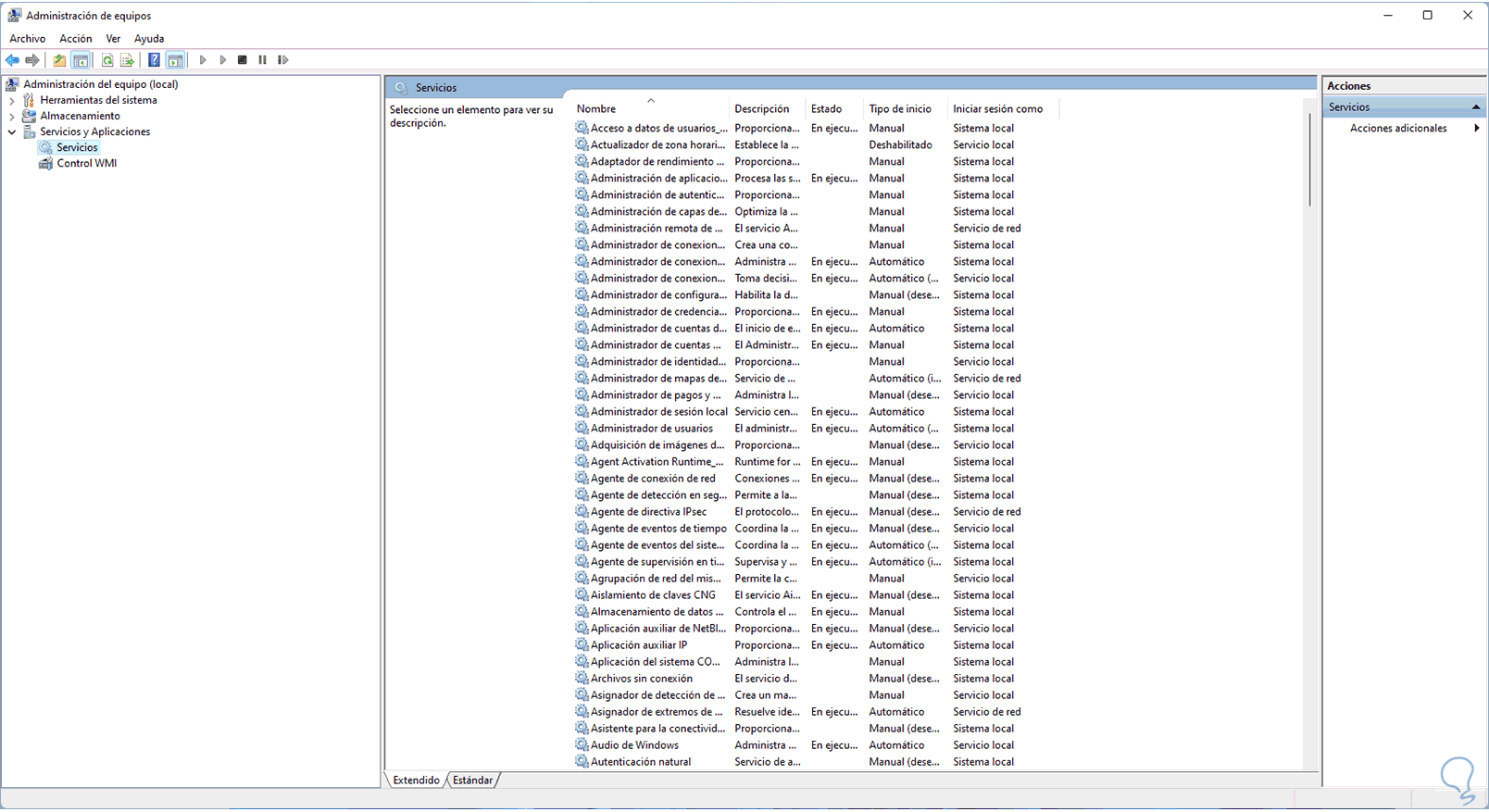Click the gear icon beside Aislamiento de claves CNG
The image size is (1489, 812).
coord(582,595)
